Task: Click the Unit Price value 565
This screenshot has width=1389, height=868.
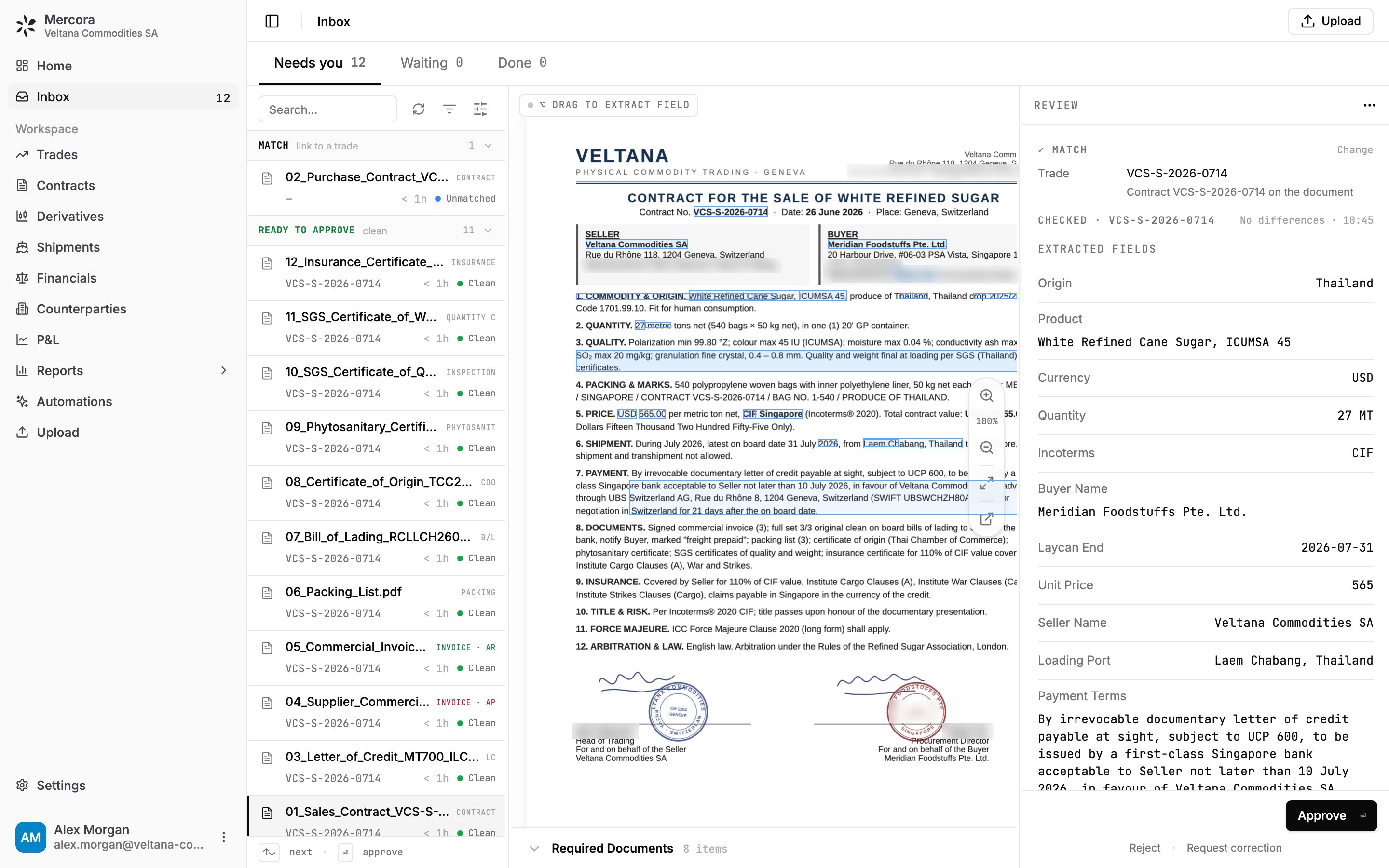Action: pyautogui.click(x=1362, y=585)
